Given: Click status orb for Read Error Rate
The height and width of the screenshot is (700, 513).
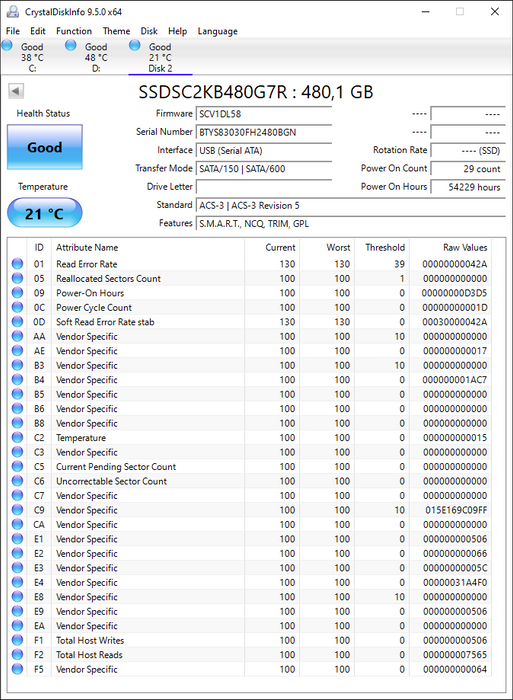Looking at the screenshot, I should [17, 264].
